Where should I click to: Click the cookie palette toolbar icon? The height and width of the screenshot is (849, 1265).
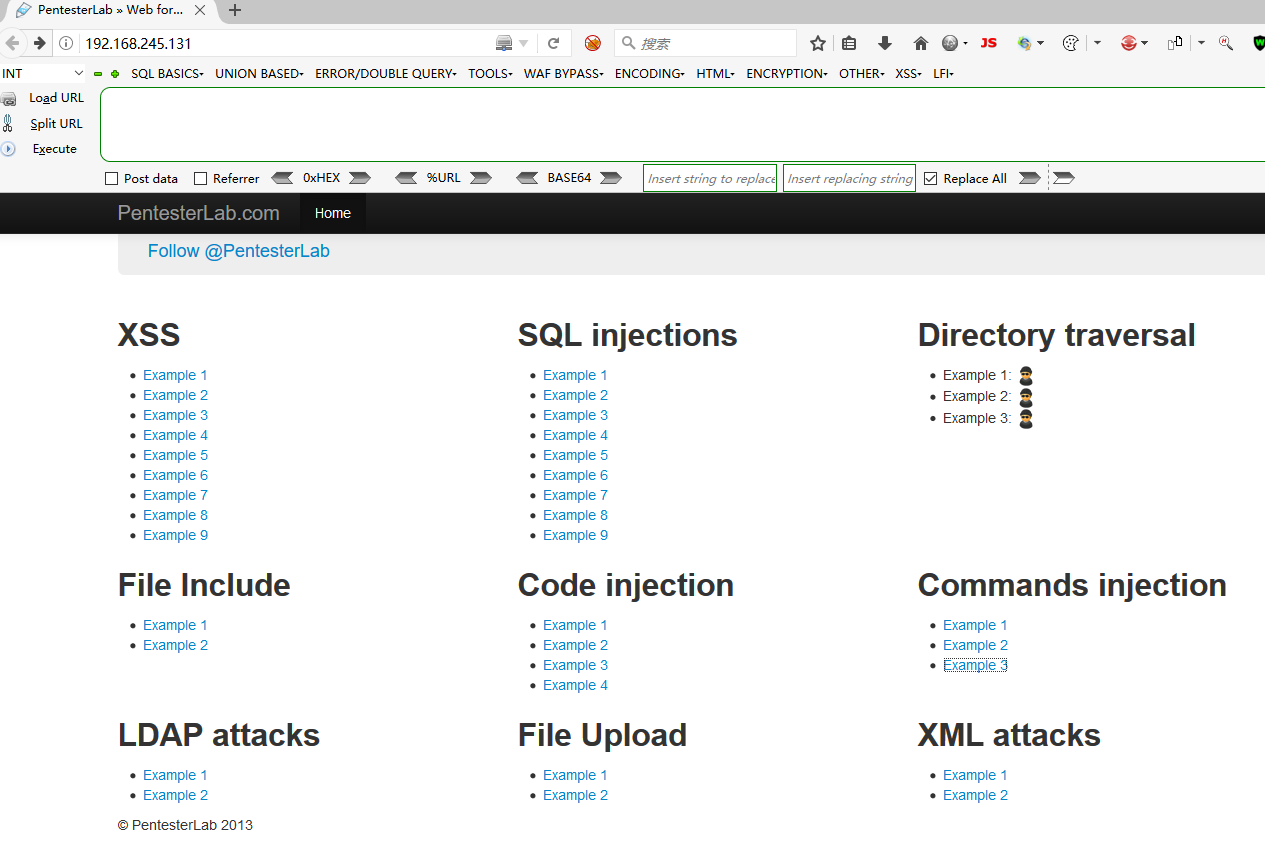coord(1070,43)
